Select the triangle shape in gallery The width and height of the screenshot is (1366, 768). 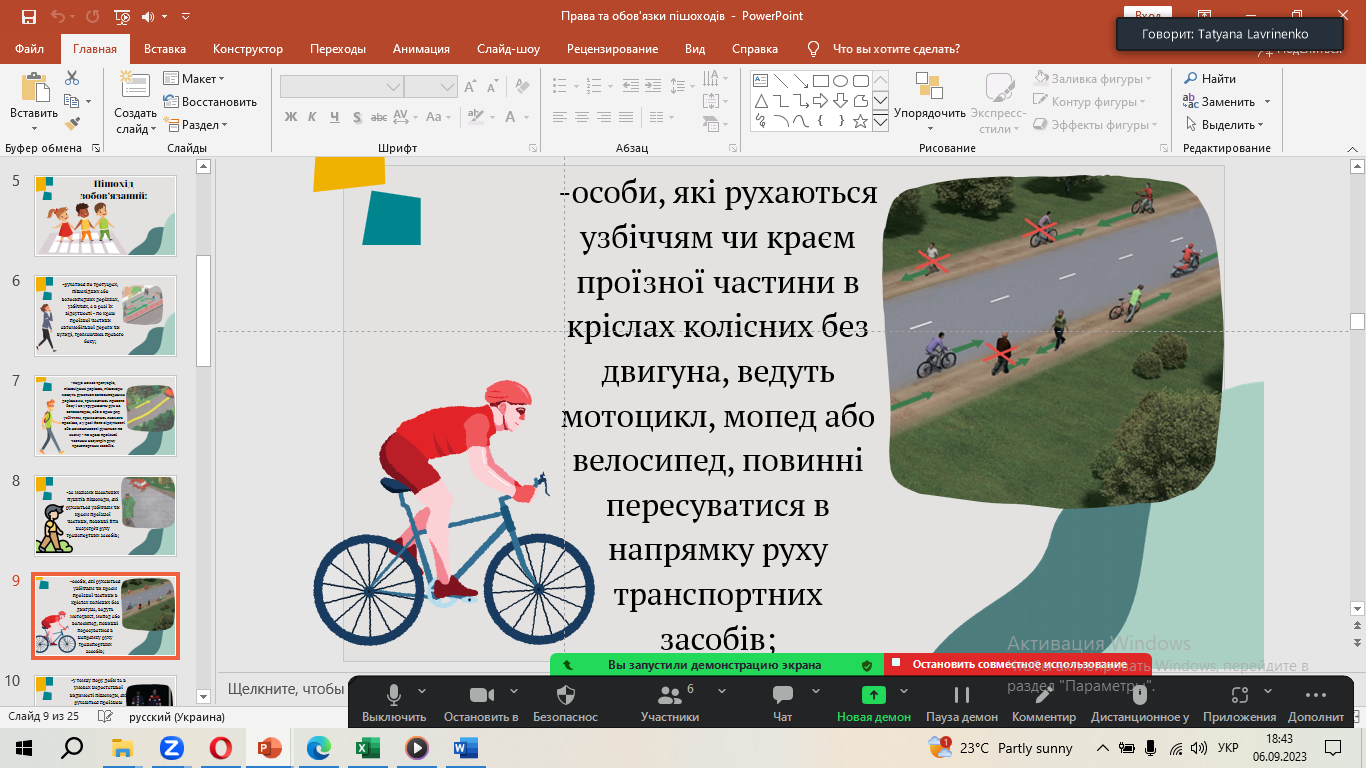[x=760, y=101]
